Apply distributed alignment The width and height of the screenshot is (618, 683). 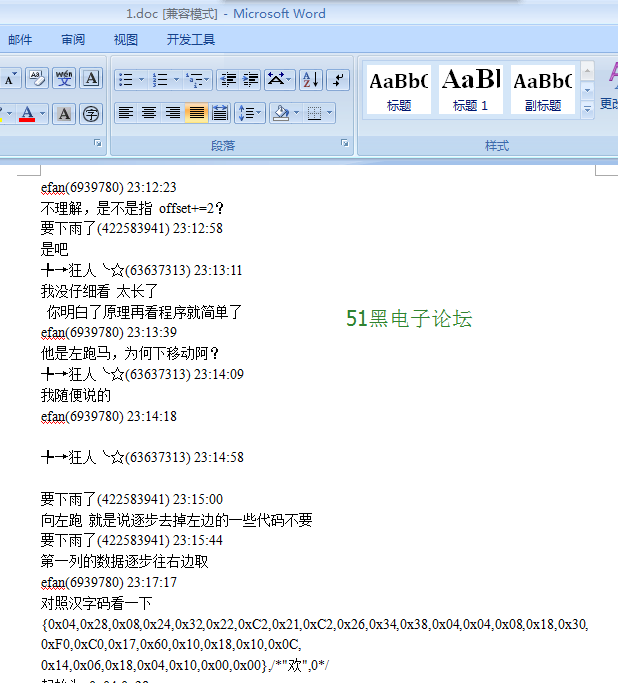220,113
